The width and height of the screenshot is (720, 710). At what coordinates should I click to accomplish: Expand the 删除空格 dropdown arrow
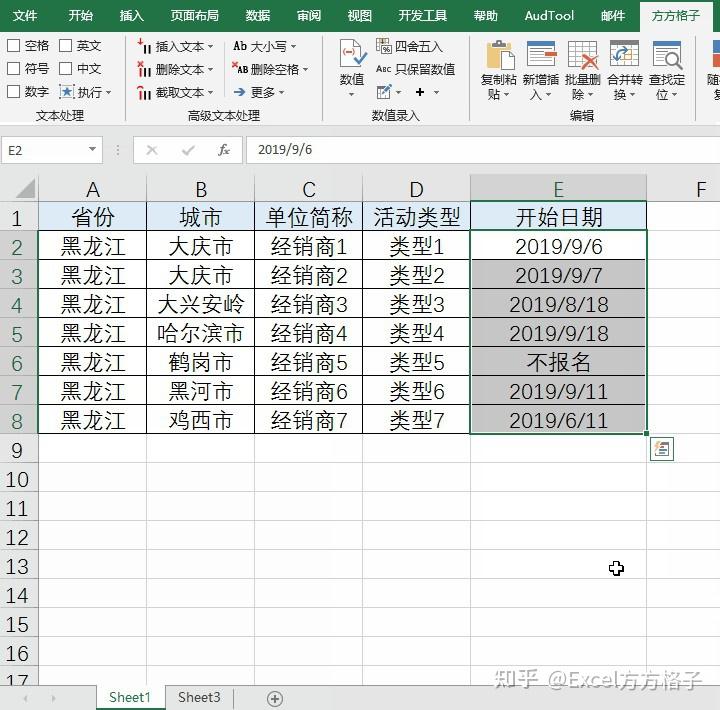pyautogui.click(x=305, y=70)
